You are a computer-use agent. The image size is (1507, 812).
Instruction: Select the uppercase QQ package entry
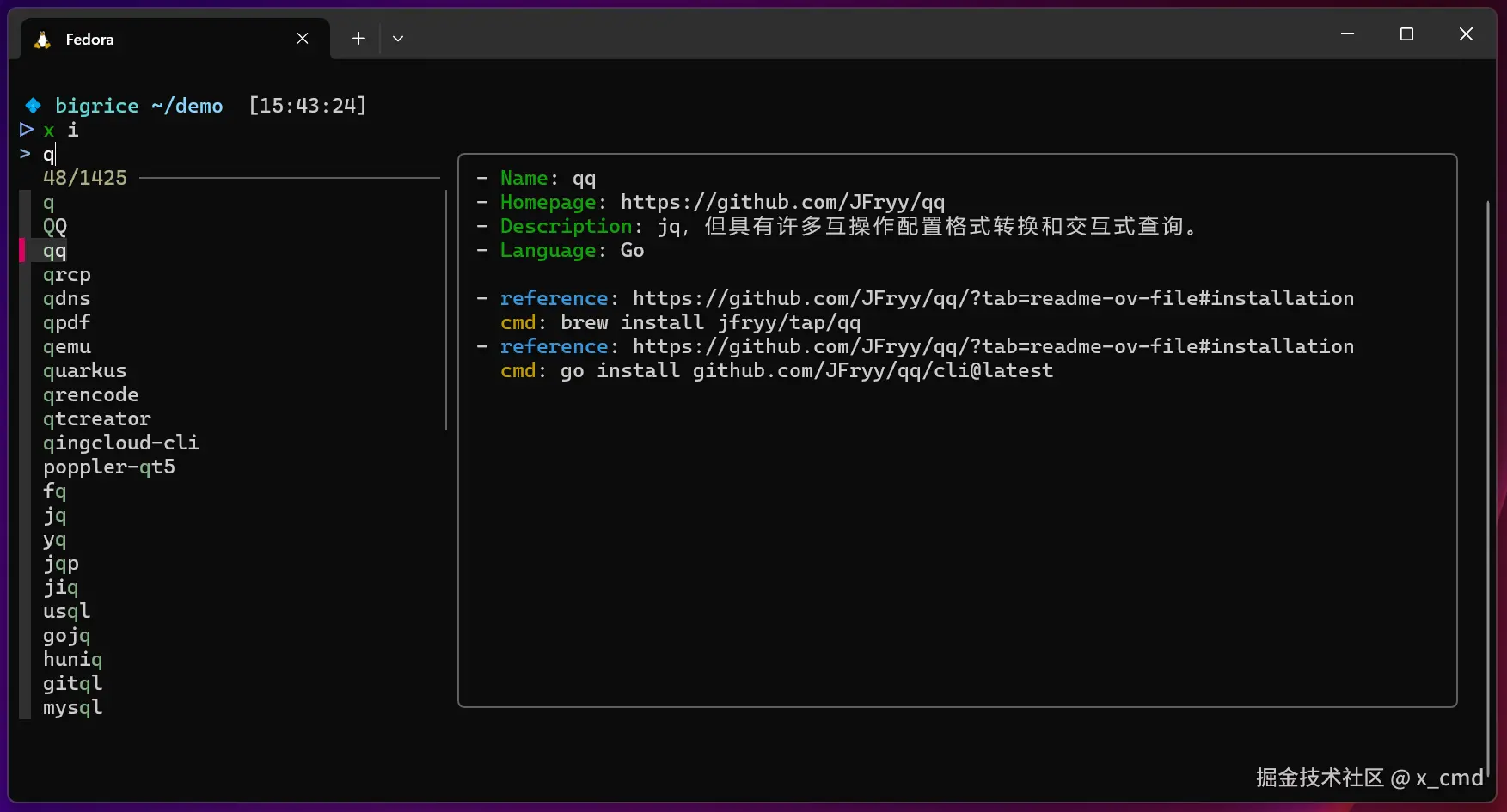(x=55, y=227)
